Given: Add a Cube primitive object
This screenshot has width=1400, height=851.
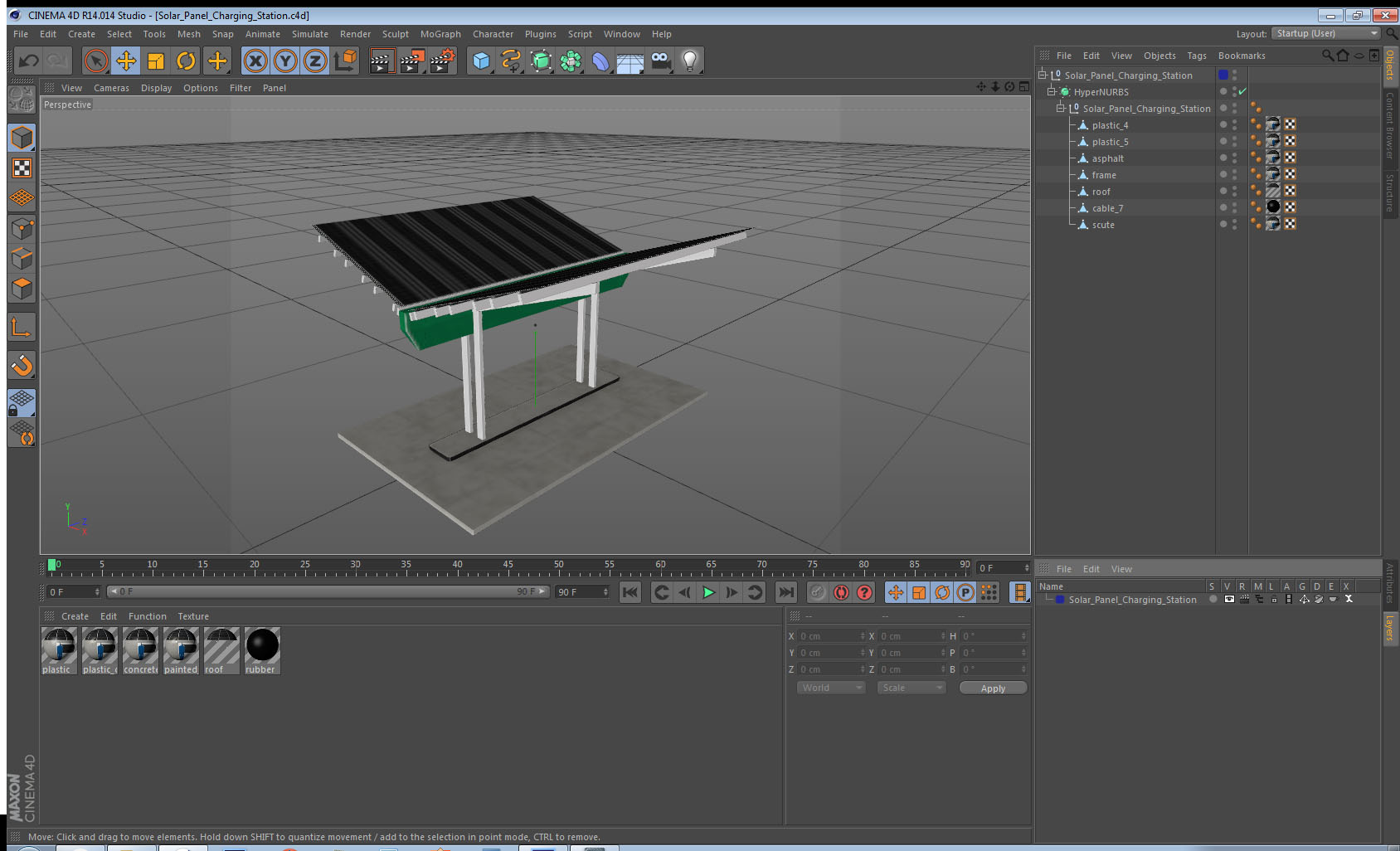Looking at the screenshot, I should click(481, 61).
